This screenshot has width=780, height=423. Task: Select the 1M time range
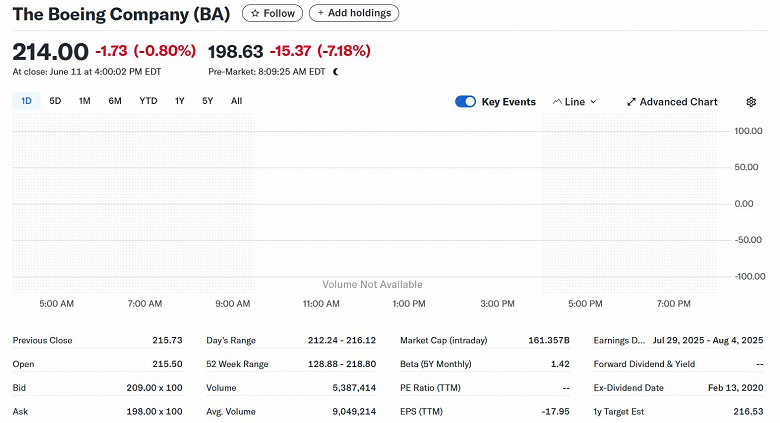(x=85, y=101)
